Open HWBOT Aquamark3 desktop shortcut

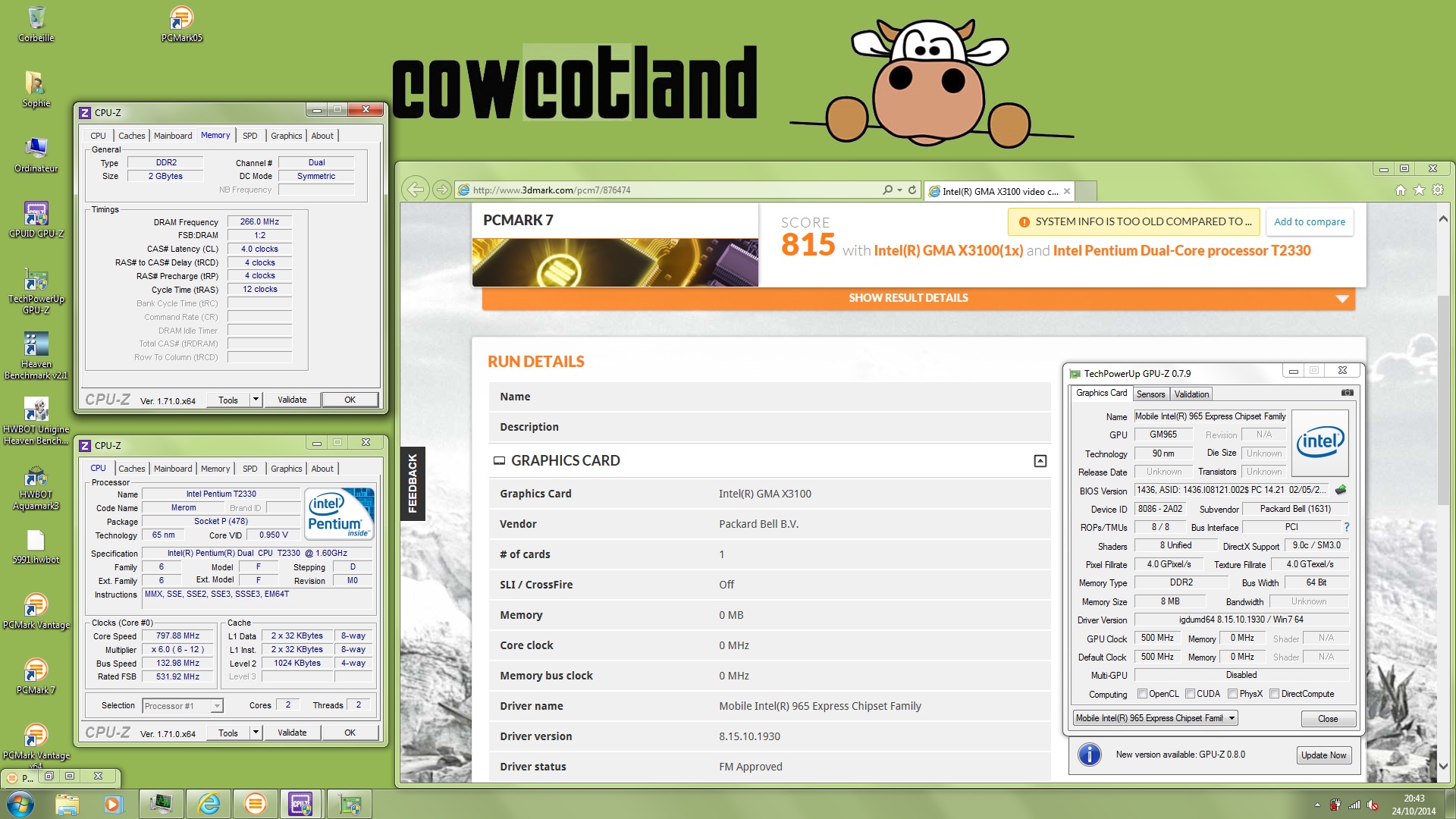click(x=36, y=486)
